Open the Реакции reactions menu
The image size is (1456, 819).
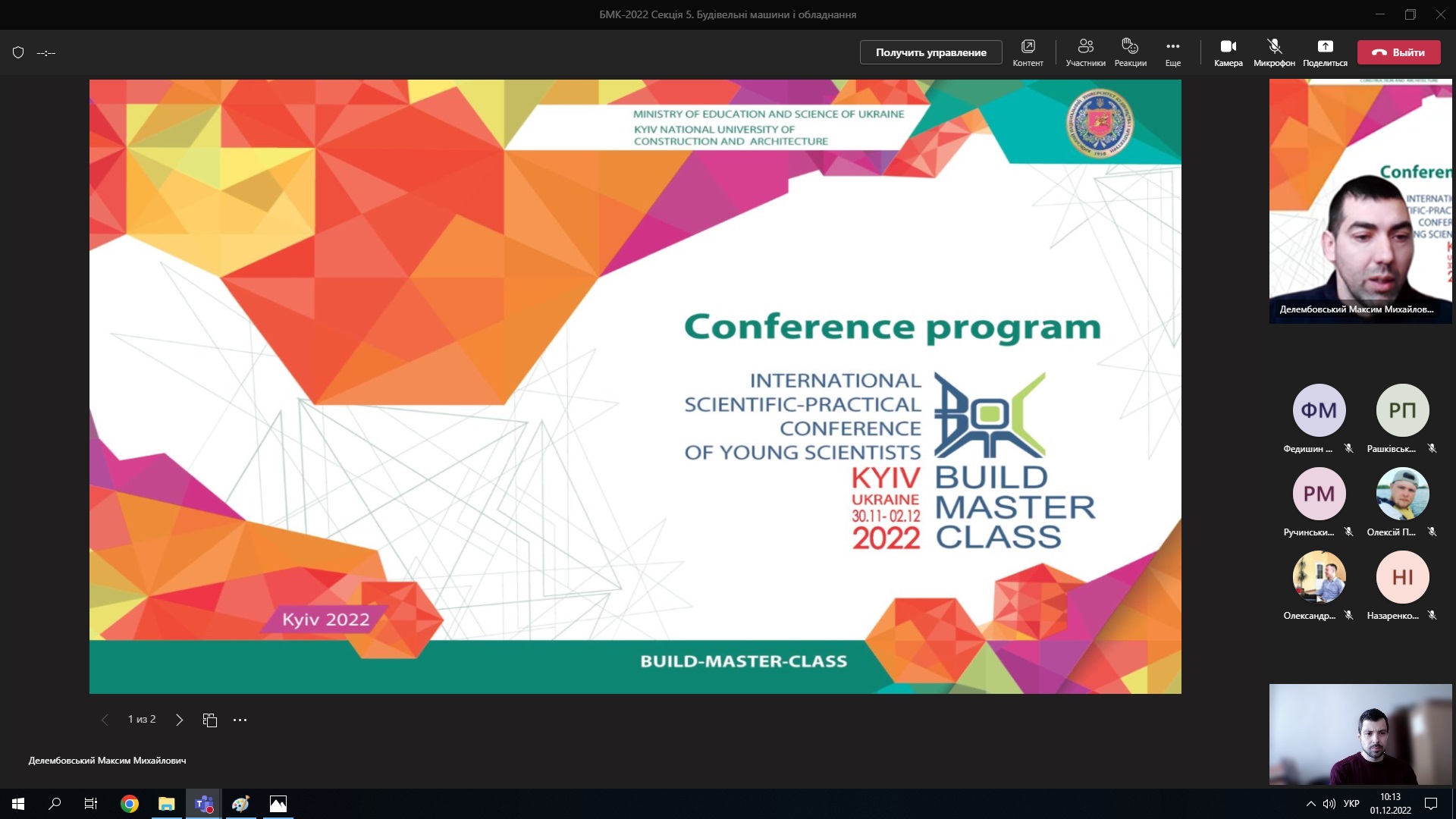click(1130, 52)
